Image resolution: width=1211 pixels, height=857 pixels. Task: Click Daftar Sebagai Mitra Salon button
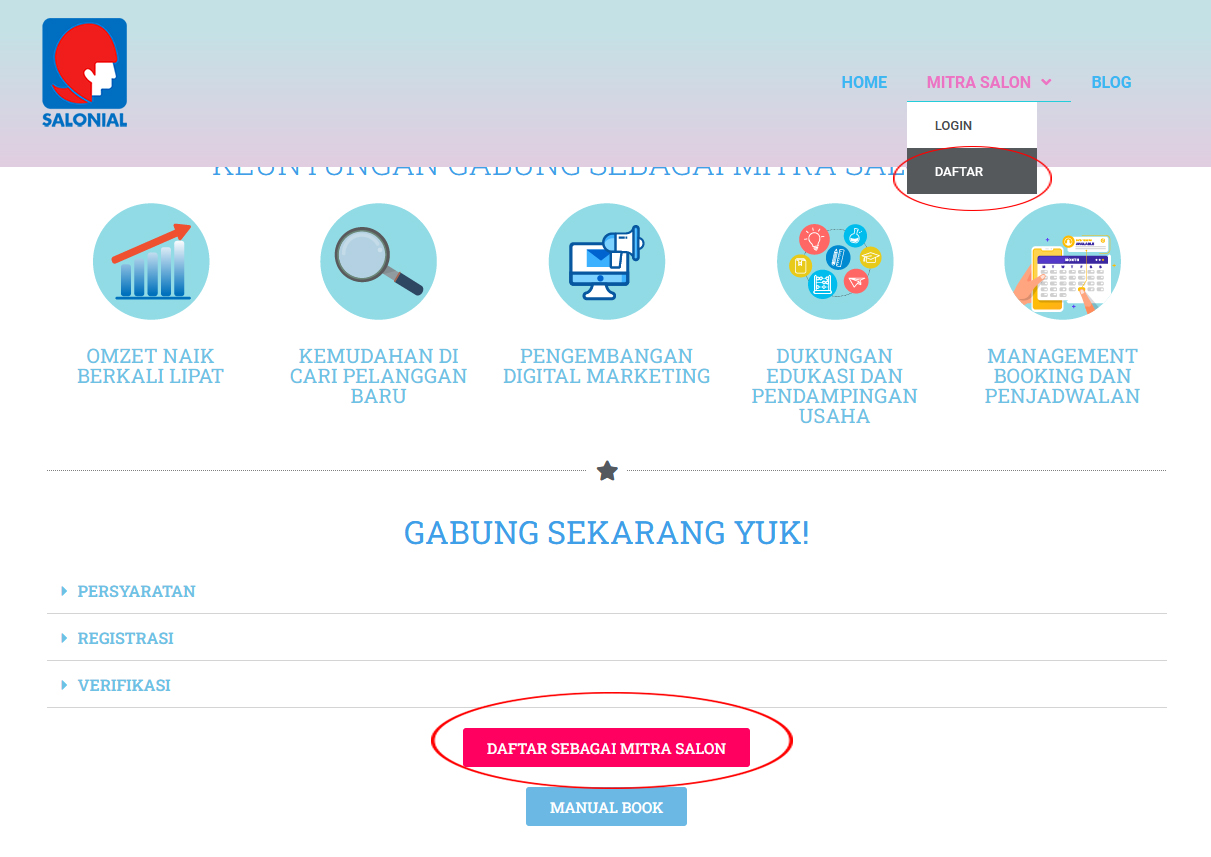606,748
